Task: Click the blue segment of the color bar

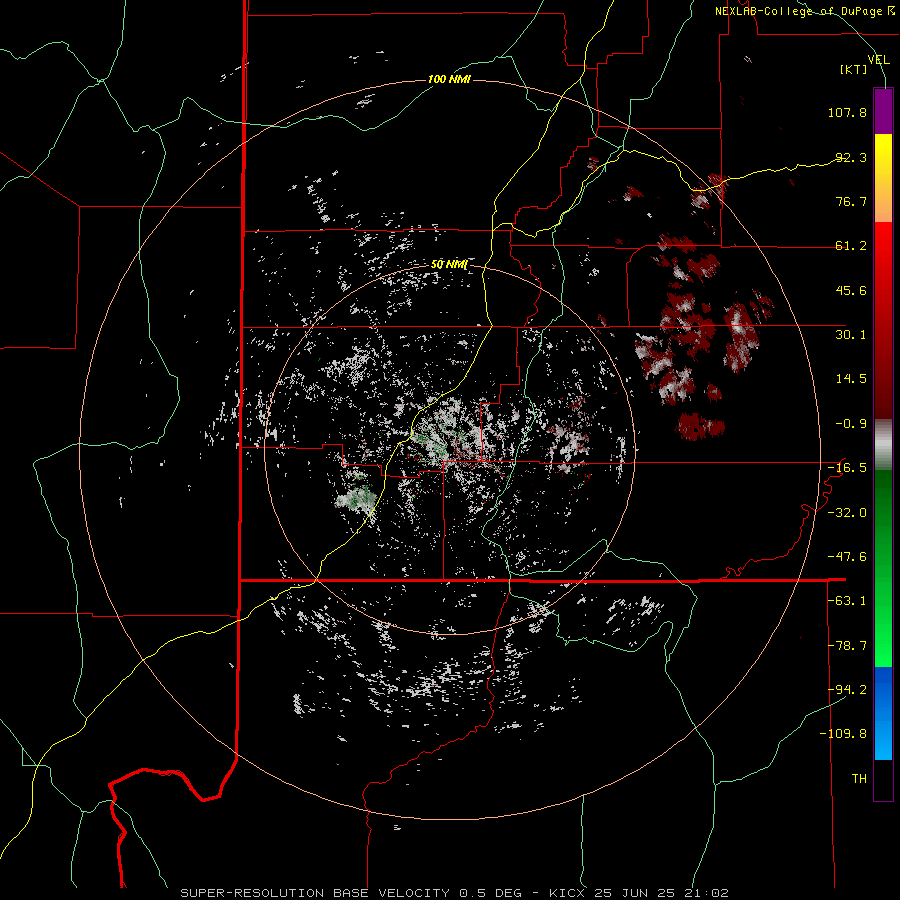Action: coord(883,713)
